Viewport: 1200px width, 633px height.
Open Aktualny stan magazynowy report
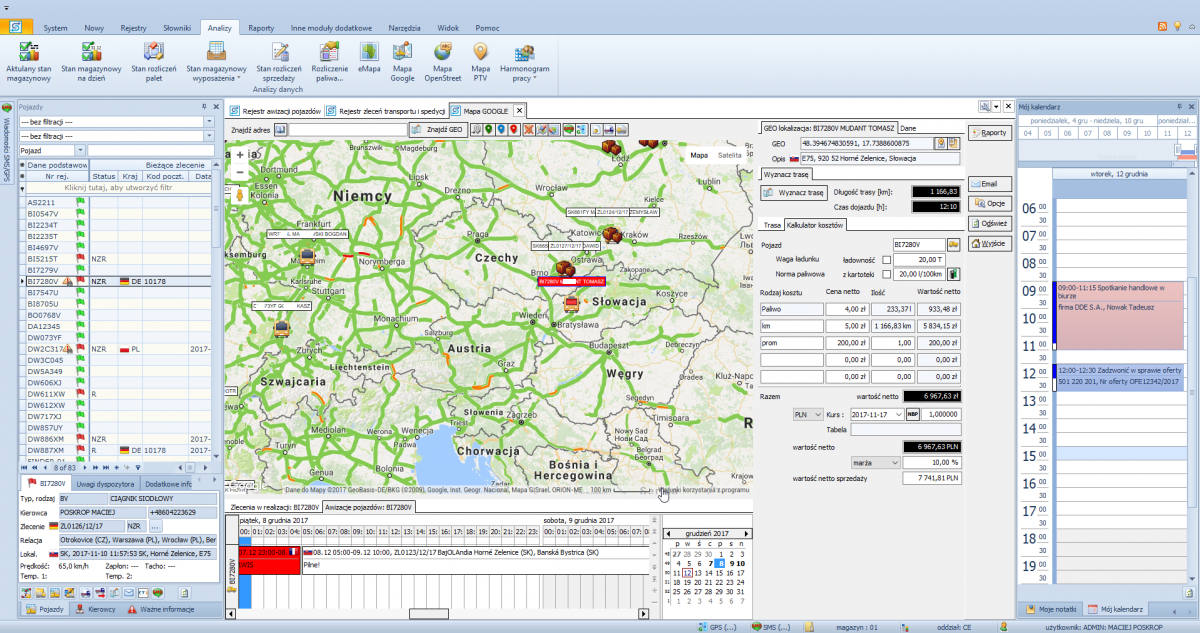pos(28,62)
